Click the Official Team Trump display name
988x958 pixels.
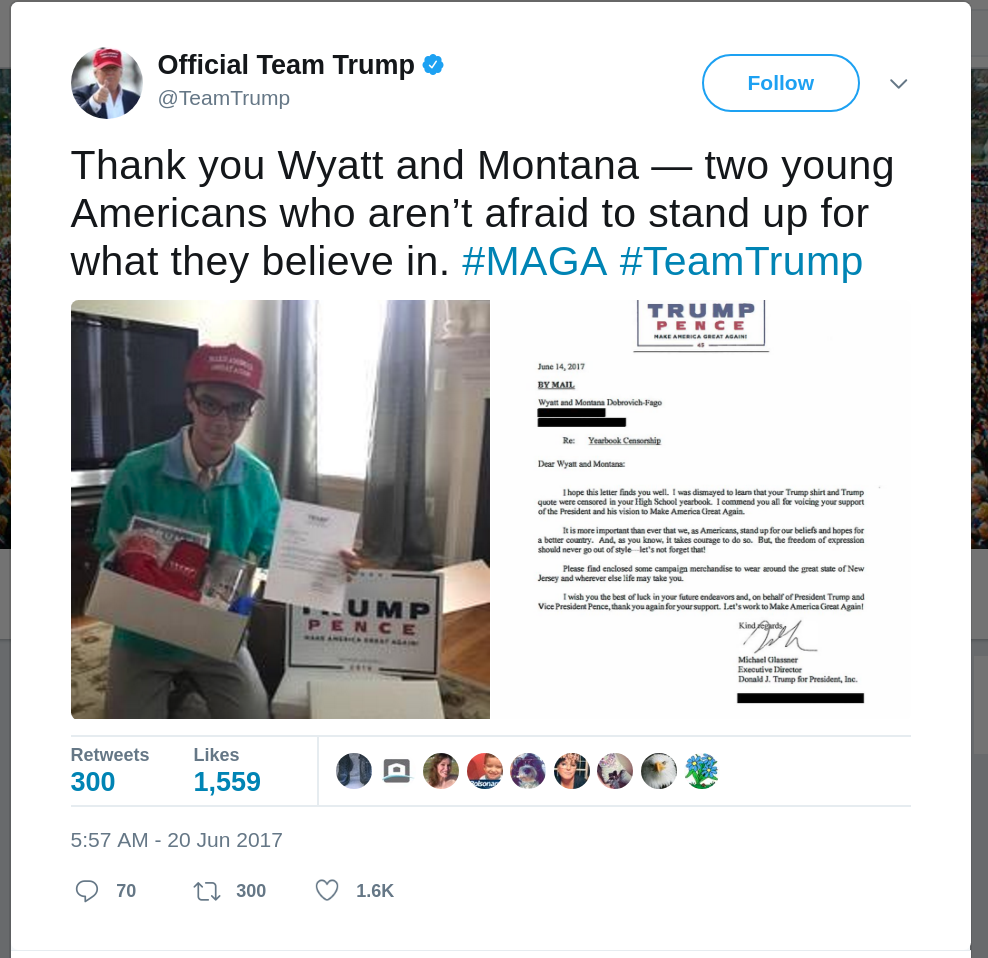coord(286,64)
